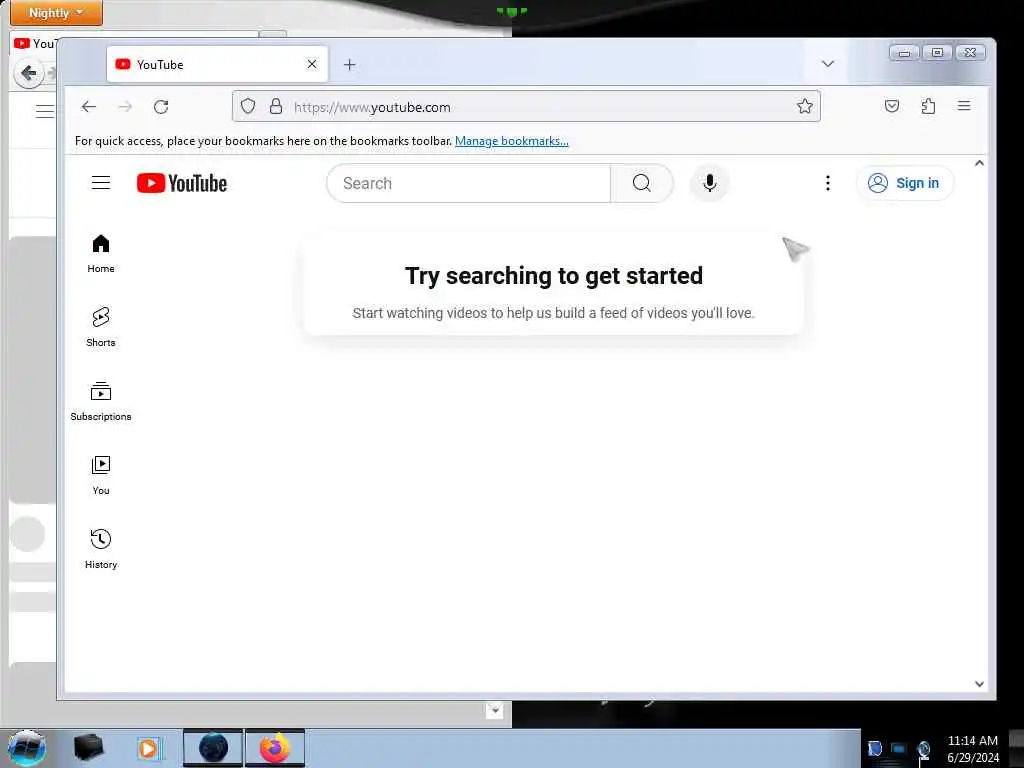
Task: Open the Nightly menu dropdown
Action: tap(56, 12)
